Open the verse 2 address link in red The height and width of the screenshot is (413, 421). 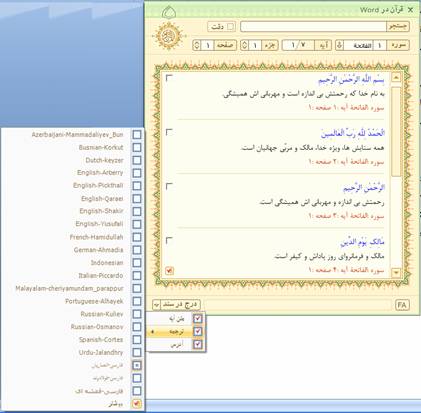[x=346, y=162]
